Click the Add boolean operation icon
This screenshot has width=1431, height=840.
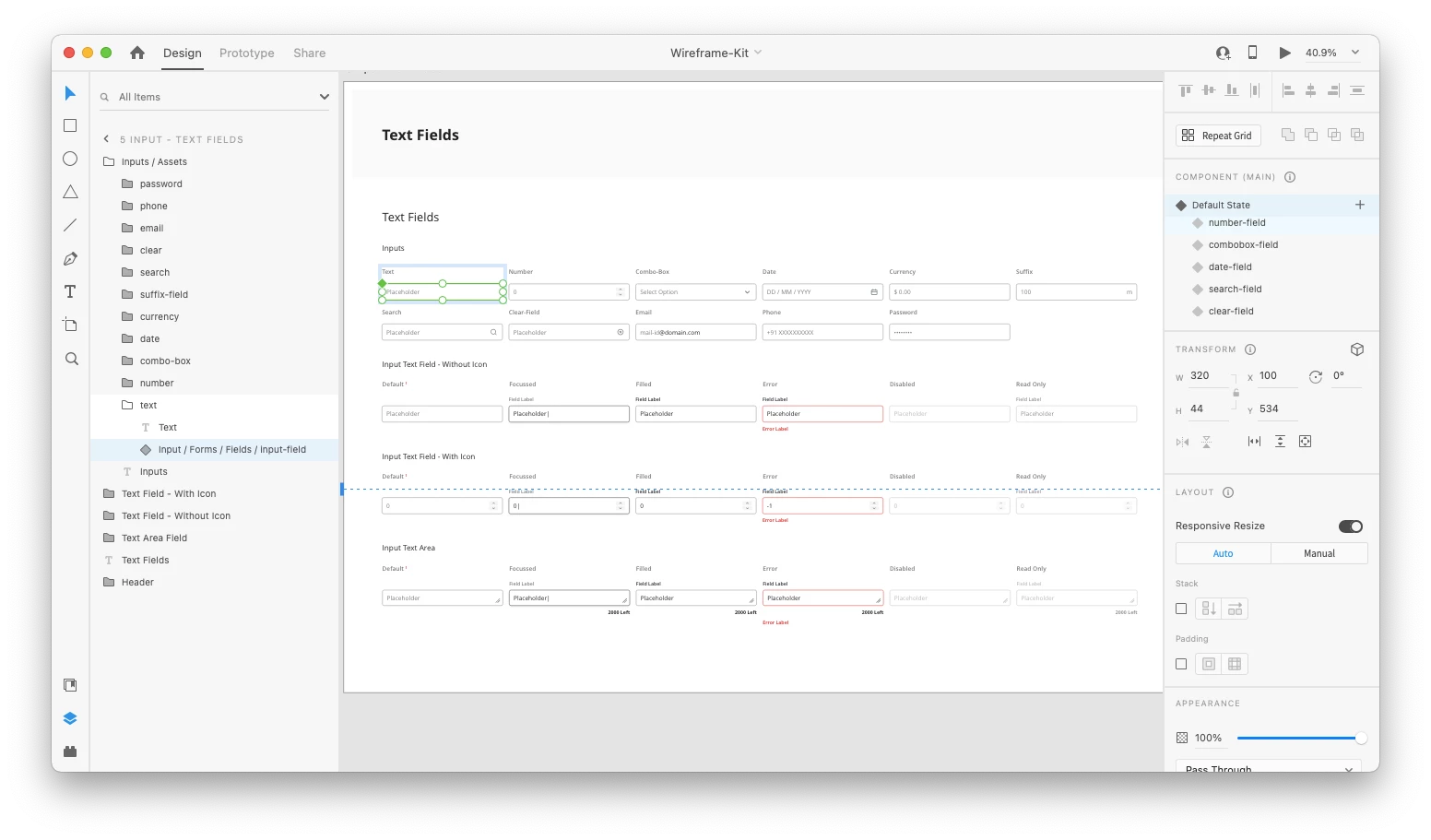tap(1288, 135)
